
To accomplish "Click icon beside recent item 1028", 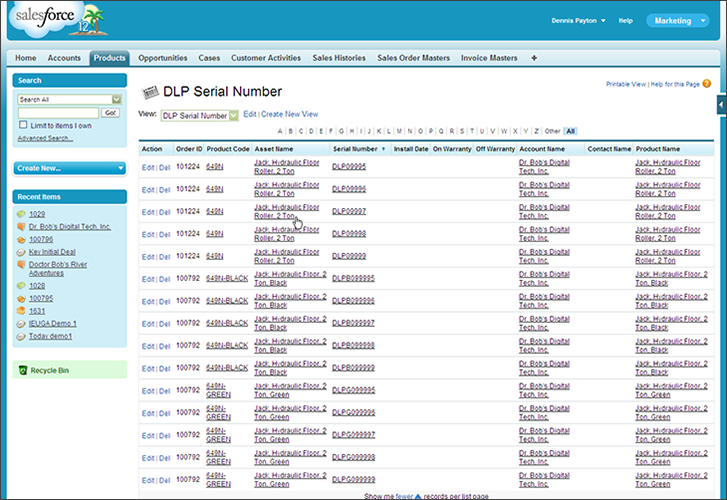I will (x=21, y=286).
